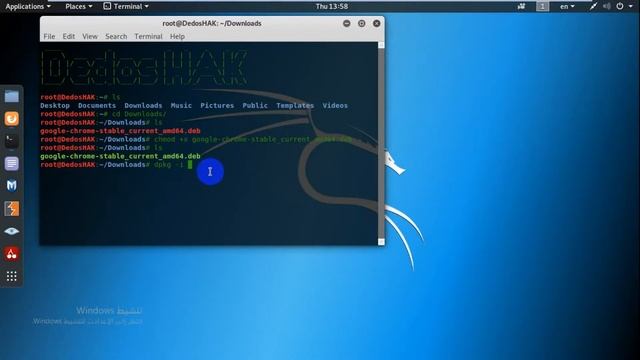Click the terminal vertical scrollbar
640x360 pixels.
click(381, 144)
